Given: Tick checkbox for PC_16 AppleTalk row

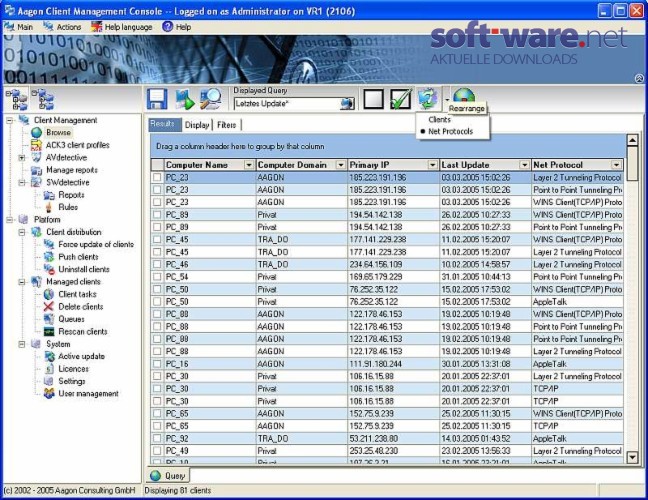Looking at the screenshot, I should pos(157,364).
